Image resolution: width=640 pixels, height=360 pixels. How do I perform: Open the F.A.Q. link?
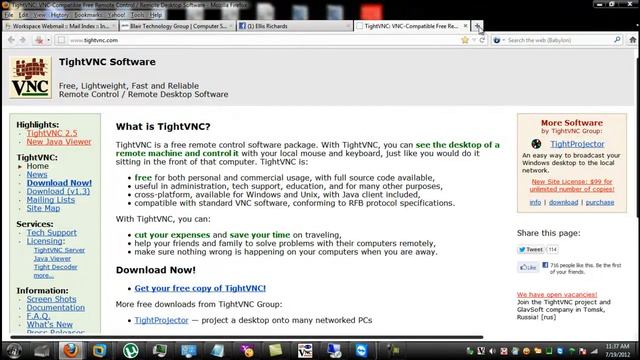[38, 316]
